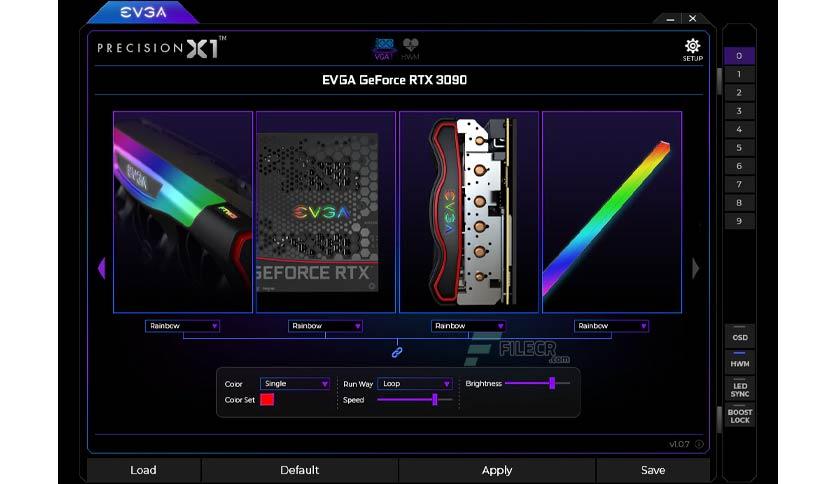Go to previous page with left arrow
This screenshot has width=836, height=484.
coord(102,268)
